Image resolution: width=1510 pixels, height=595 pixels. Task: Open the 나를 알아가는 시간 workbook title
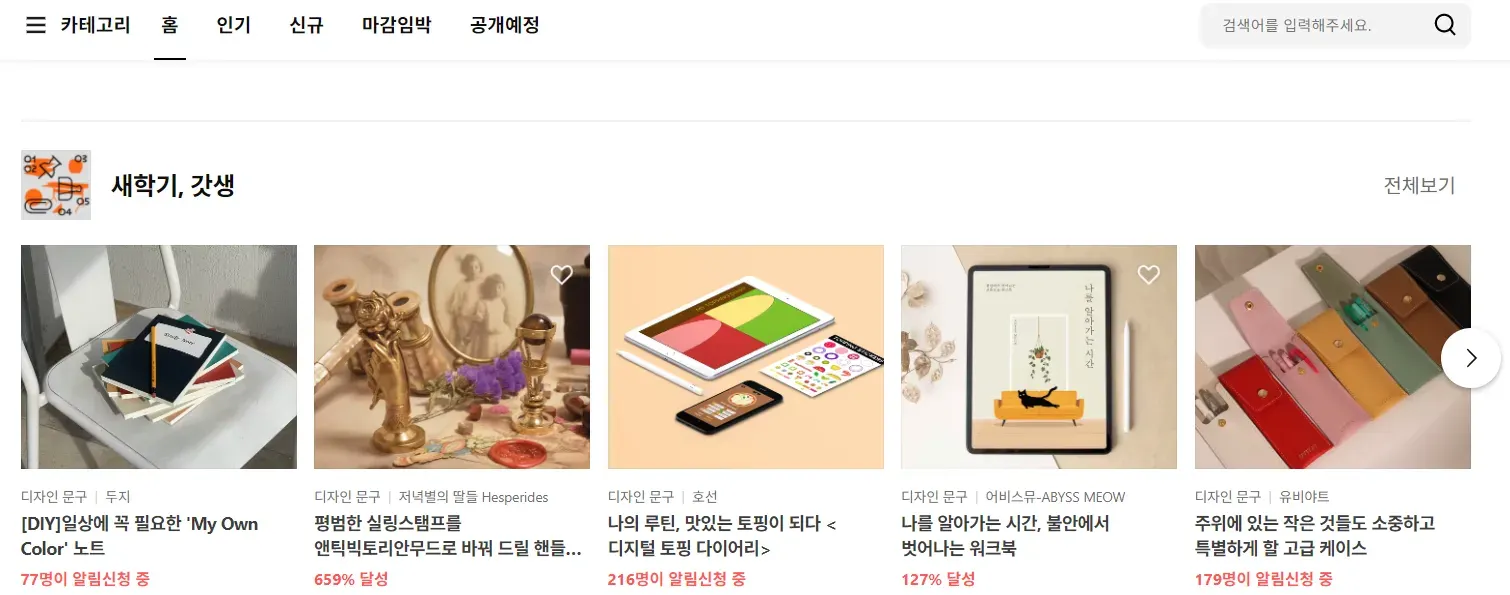(x=1005, y=536)
